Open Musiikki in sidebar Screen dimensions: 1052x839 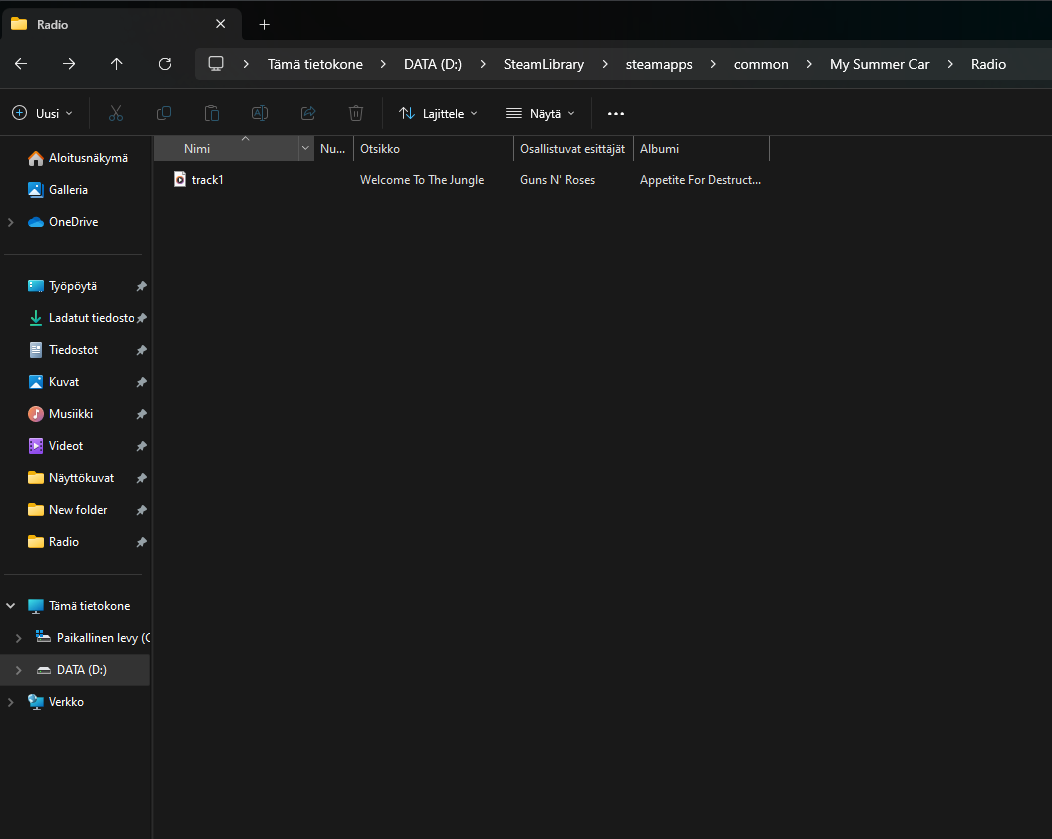coord(60,414)
